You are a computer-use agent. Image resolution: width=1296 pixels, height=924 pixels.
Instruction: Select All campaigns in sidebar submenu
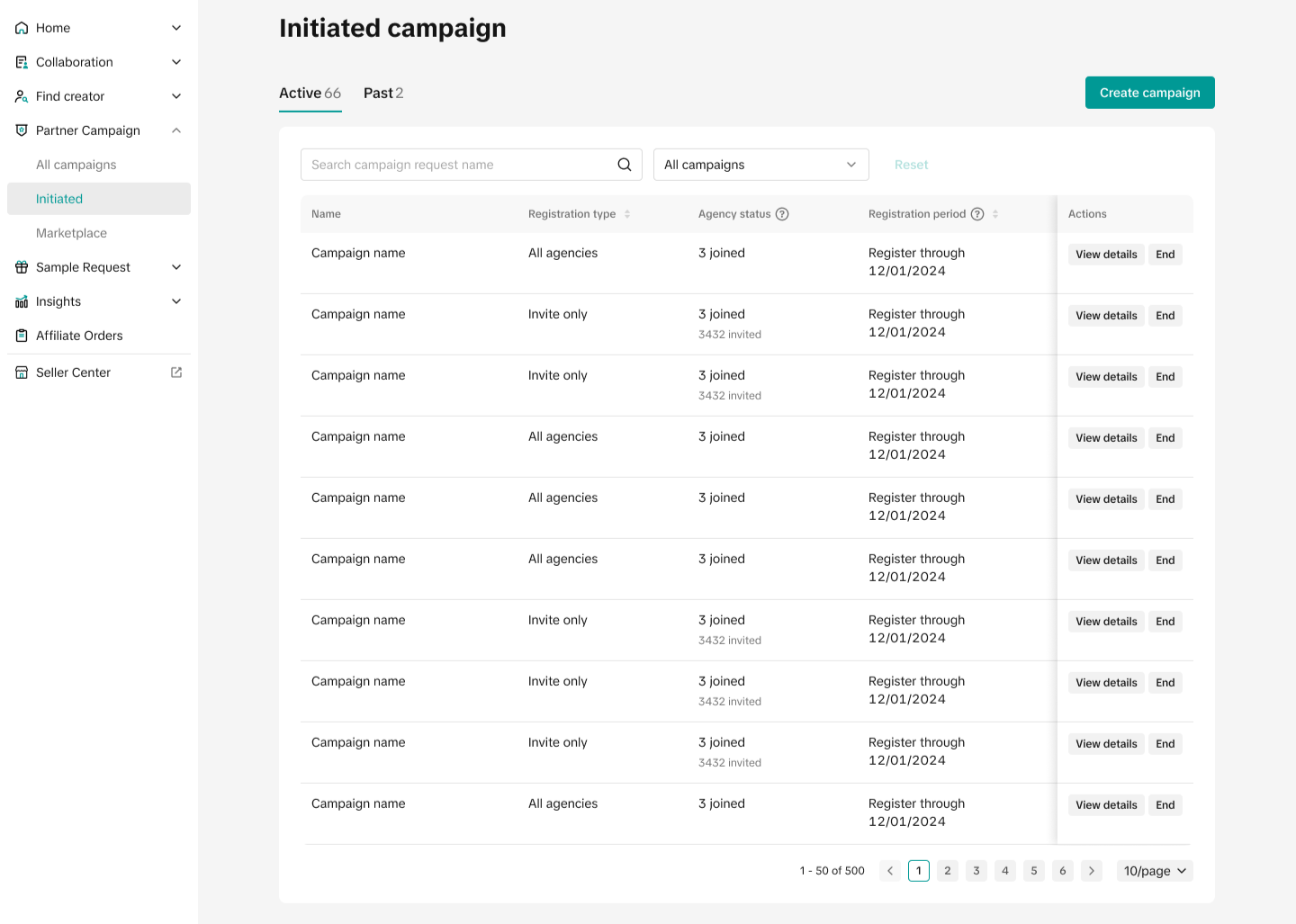[x=76, y=165]
